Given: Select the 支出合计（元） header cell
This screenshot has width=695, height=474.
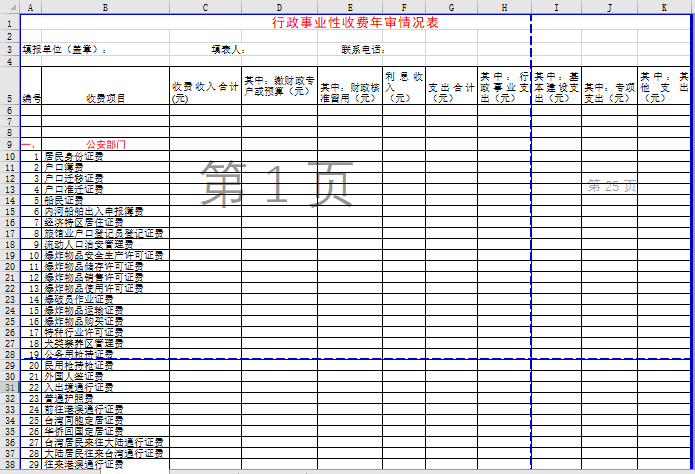Looking at the screenshot, I should pyautogui.click(x=451, y=93).
